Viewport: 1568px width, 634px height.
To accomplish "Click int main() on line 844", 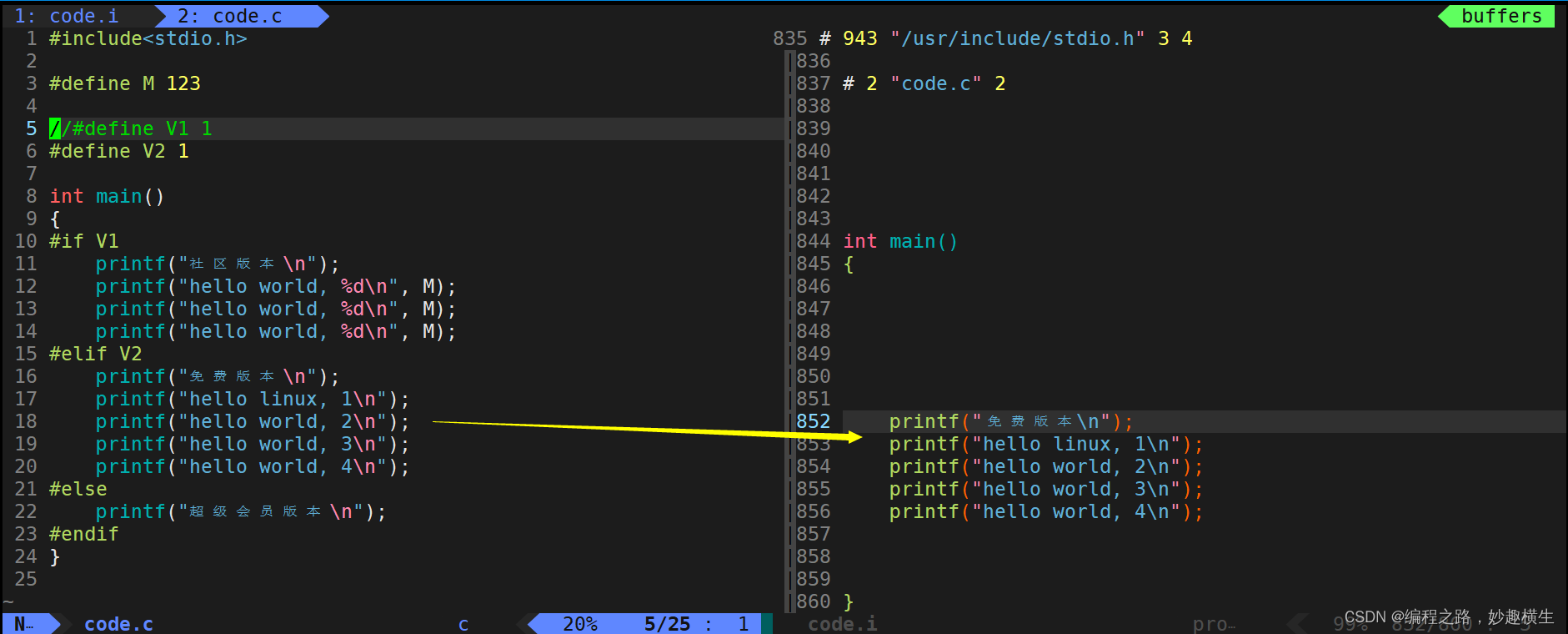I will pyautogui.click(x=900, y=241).
